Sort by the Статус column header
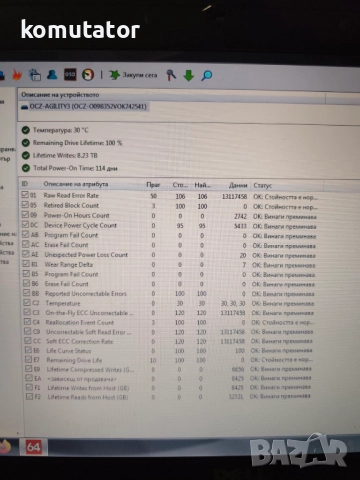 point(263,186)
